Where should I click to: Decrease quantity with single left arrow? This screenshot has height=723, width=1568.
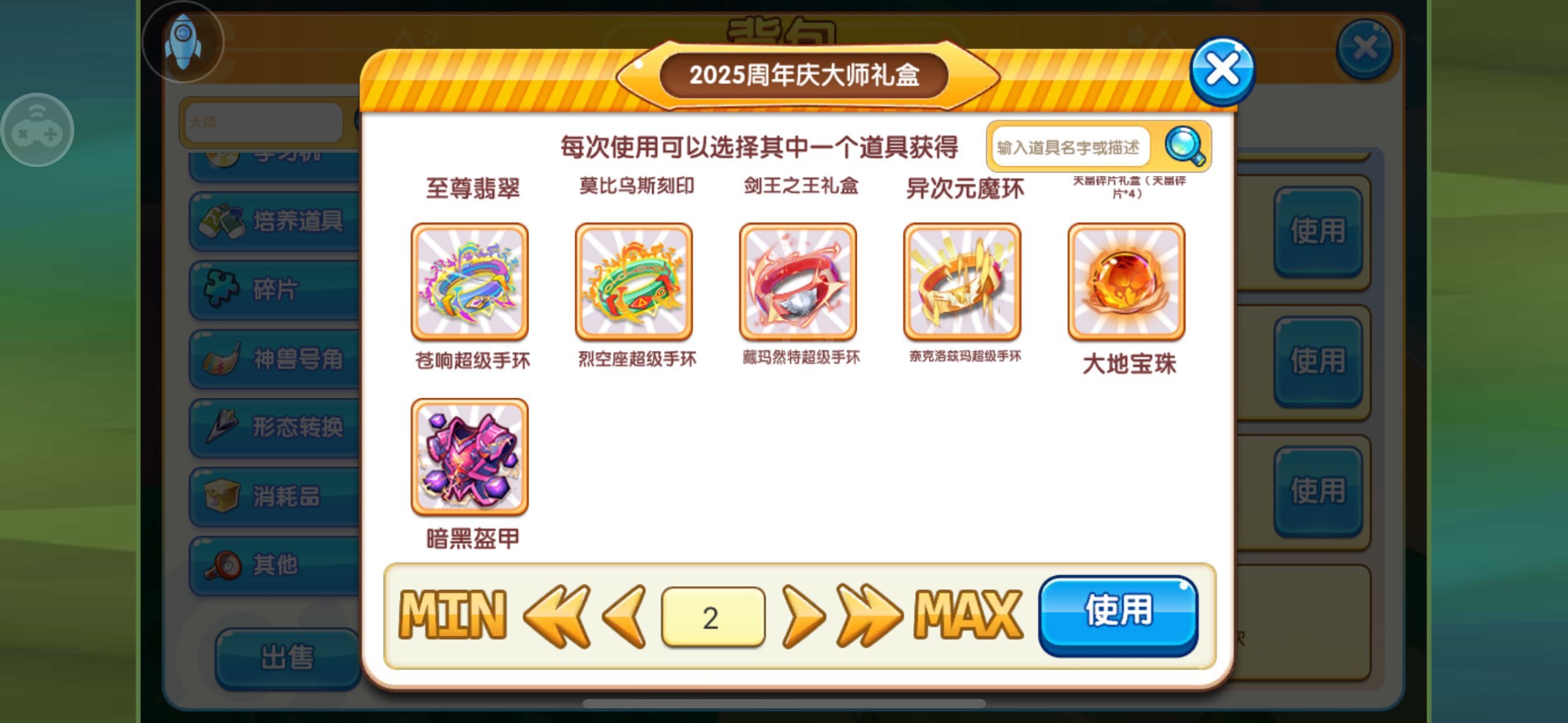(x=625, y=616)
